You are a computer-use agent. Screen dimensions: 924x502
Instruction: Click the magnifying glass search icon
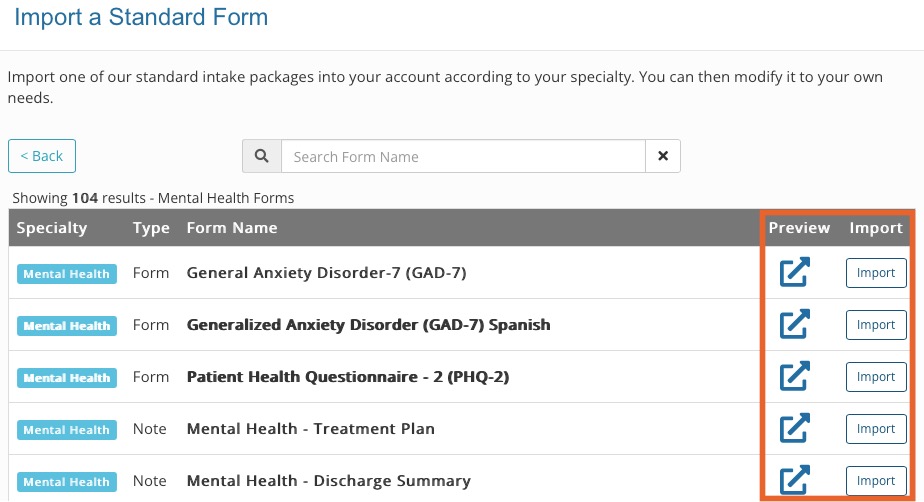262,156
